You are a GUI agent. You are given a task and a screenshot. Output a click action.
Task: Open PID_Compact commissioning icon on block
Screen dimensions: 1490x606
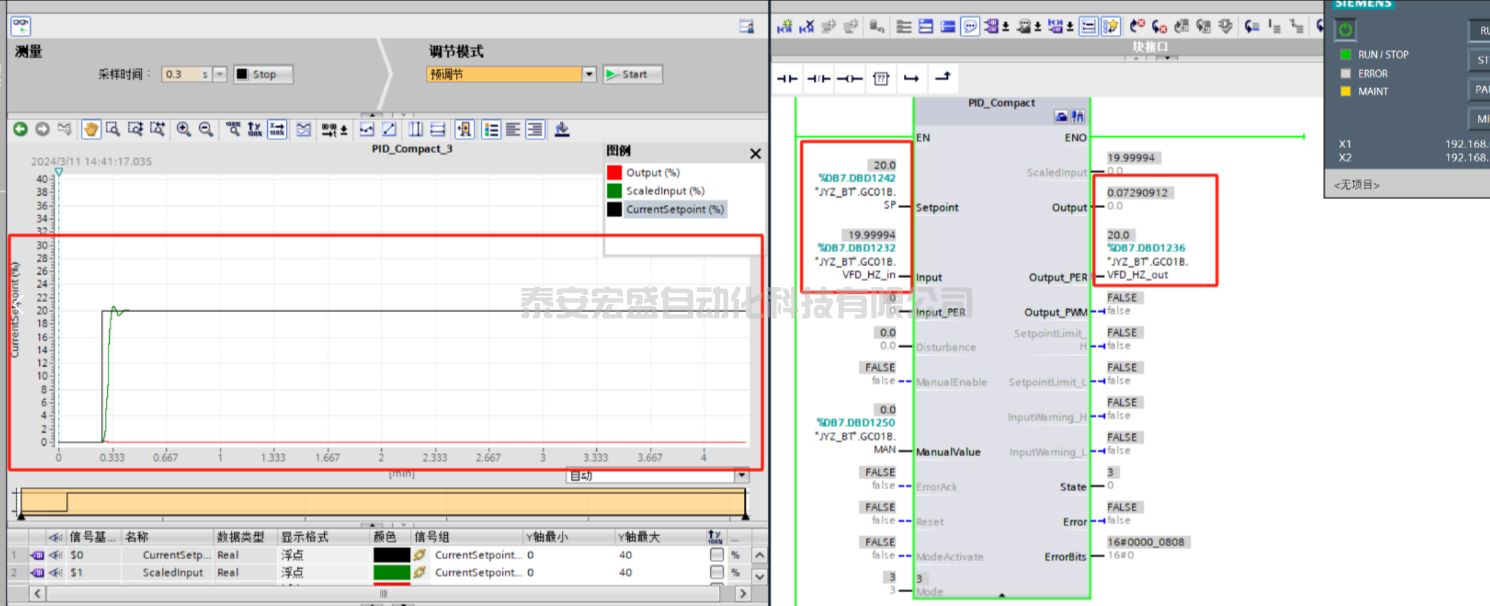click(x=1078, y=118)
